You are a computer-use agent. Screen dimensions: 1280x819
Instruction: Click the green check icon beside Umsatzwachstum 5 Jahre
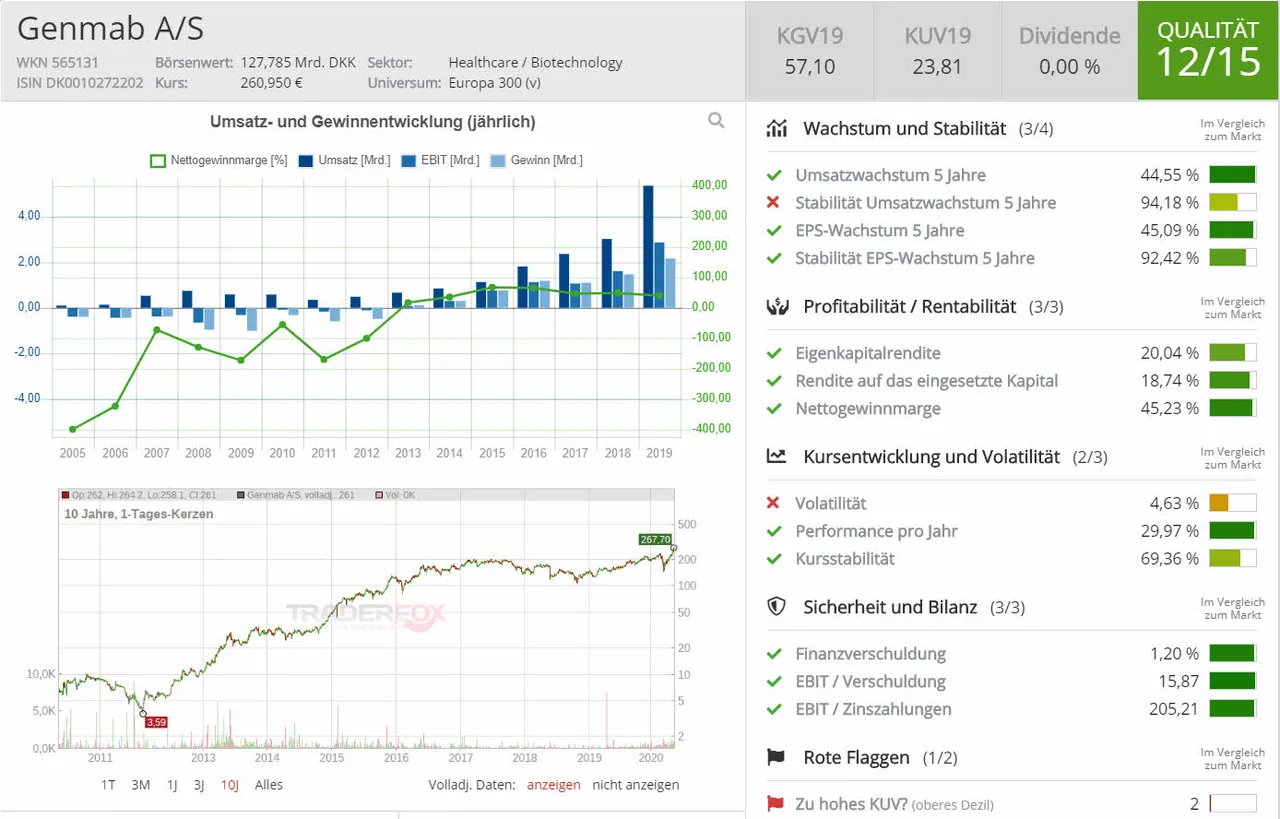[x=773, y=174]
